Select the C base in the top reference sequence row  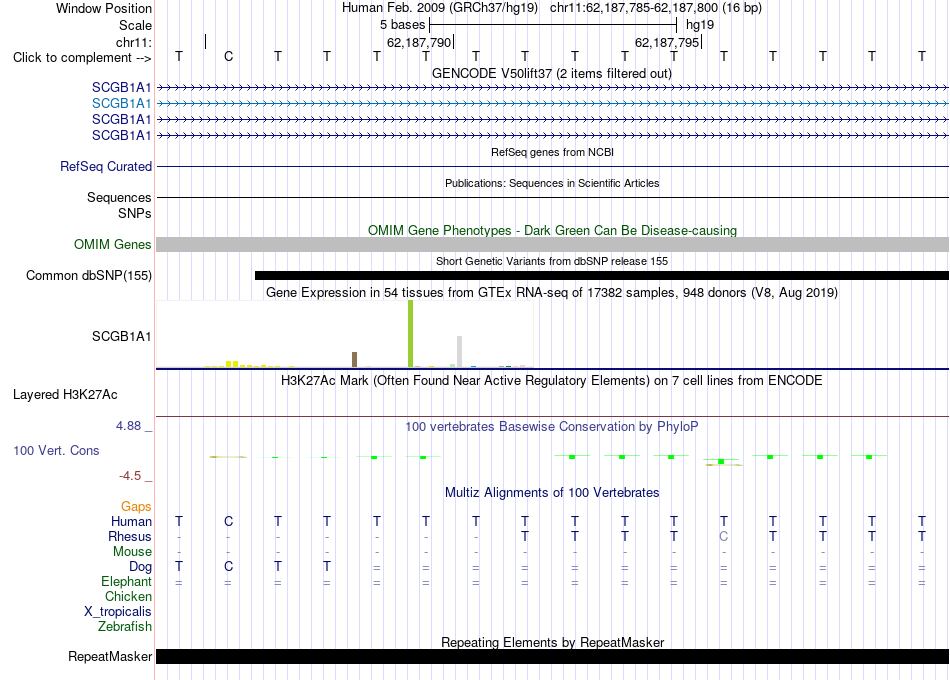pos(228,56)
